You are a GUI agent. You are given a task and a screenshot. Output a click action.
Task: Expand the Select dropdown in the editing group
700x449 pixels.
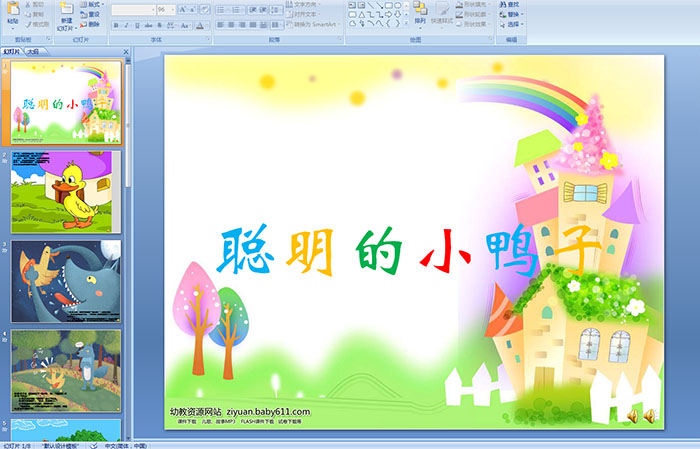coord(512,25)
